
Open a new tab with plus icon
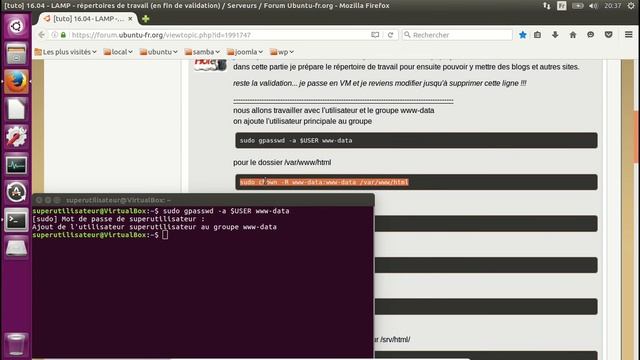click(x=146, y=19)
